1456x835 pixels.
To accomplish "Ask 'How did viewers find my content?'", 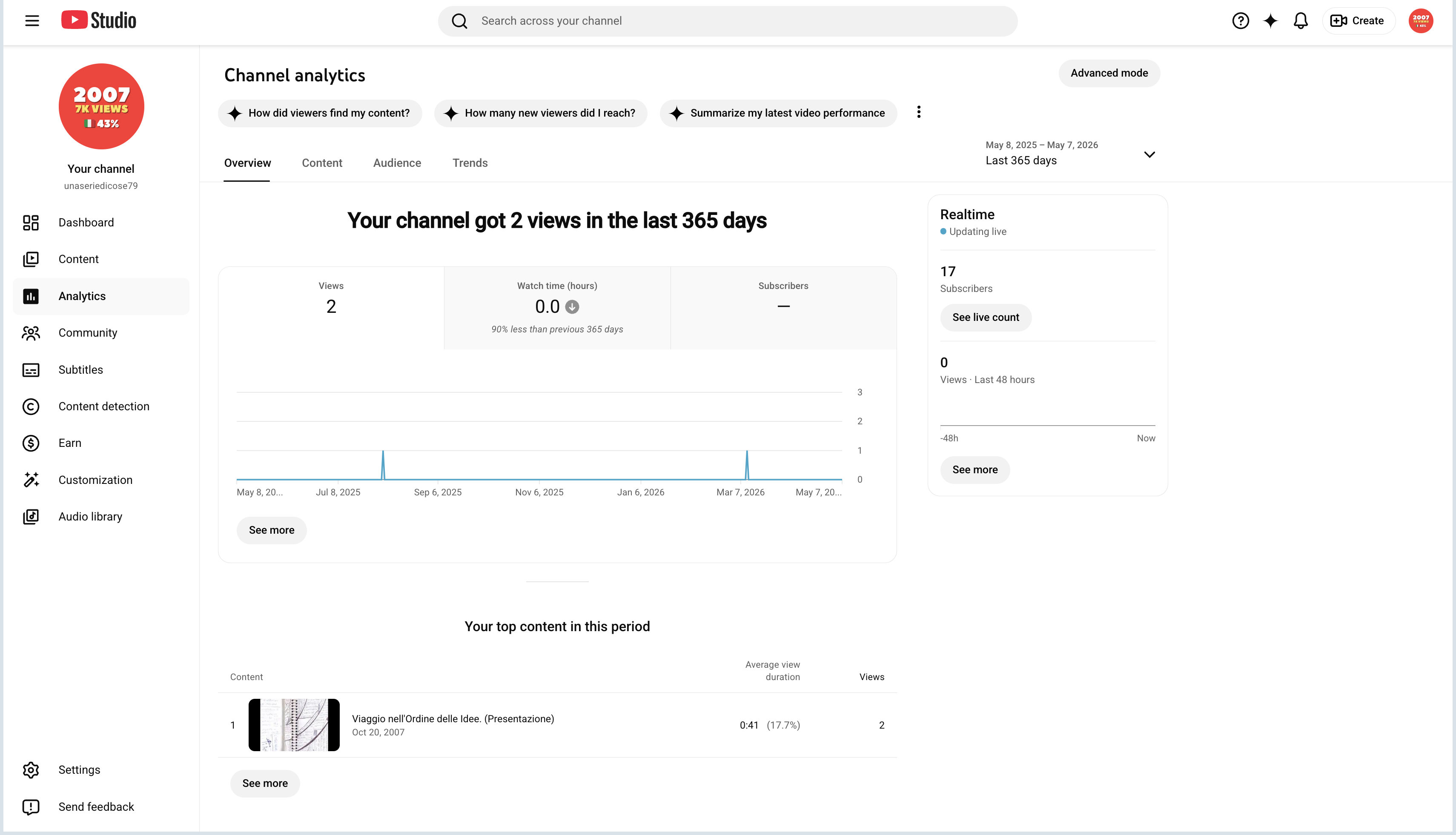I will click(x=320, y=113).
